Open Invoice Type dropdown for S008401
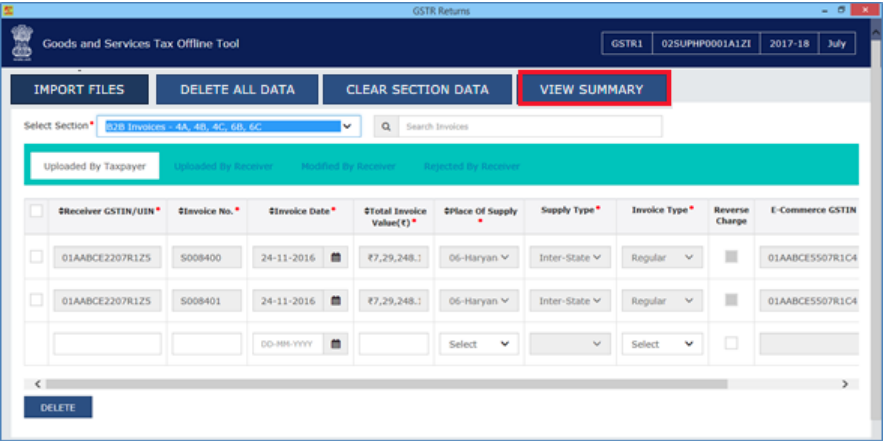884x441 pixels. [x=662, y=301]
